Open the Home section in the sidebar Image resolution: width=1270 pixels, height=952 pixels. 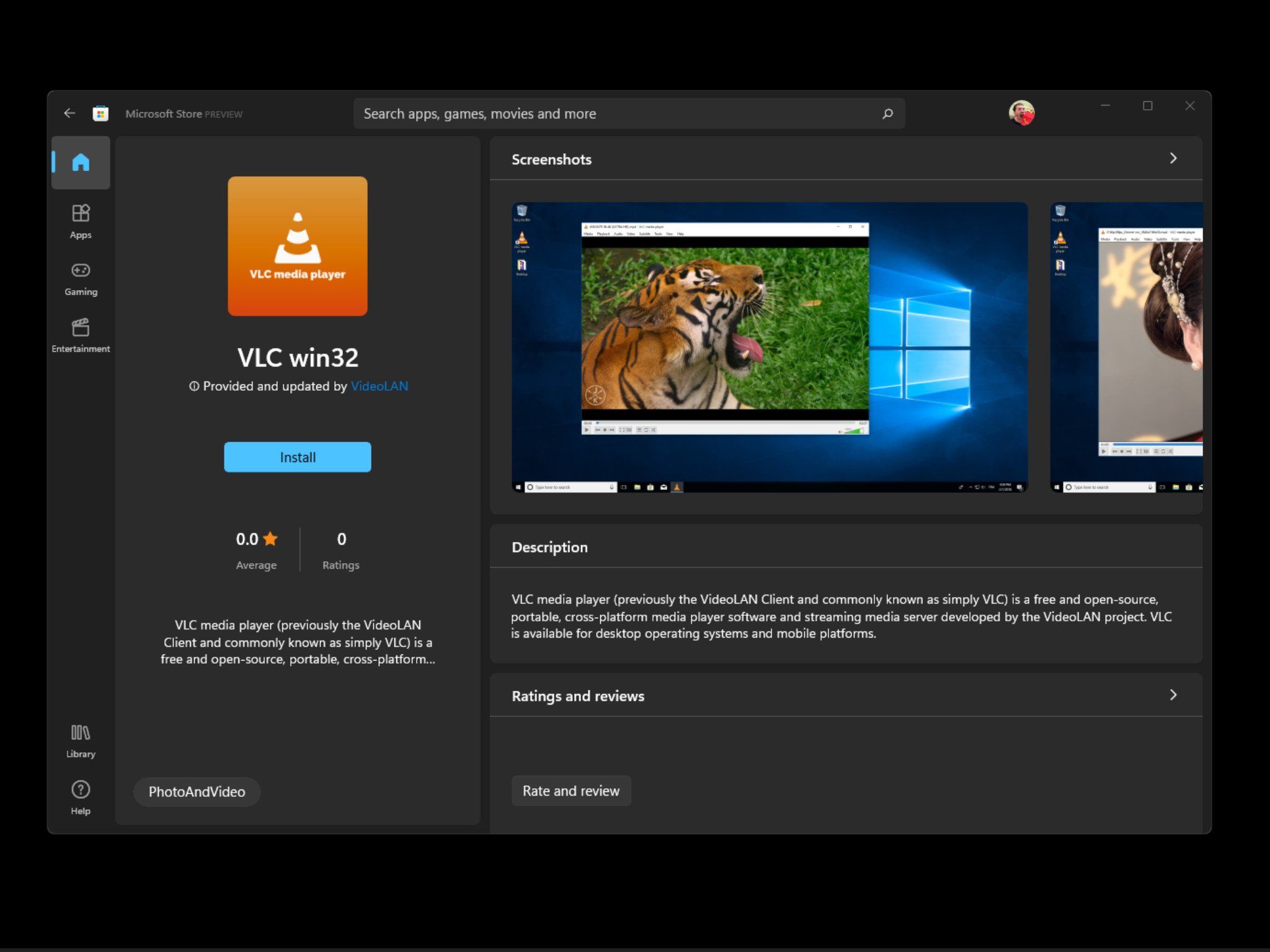tap(81, 162)
